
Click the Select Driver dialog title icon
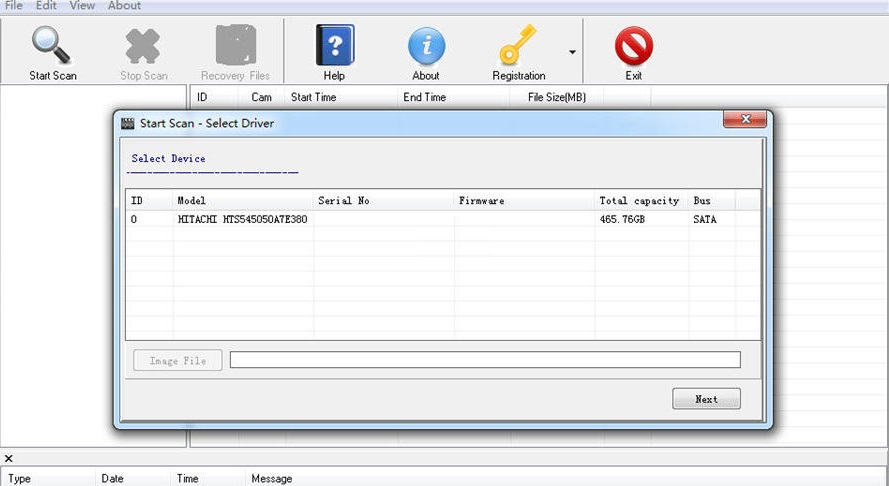[128, 123]
